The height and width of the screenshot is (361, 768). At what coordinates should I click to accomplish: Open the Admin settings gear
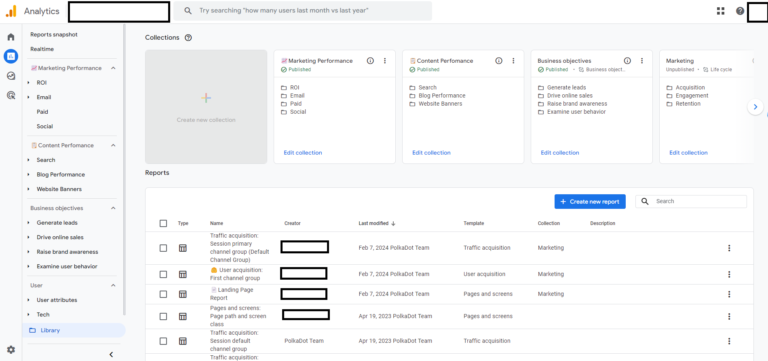point(11,350)
